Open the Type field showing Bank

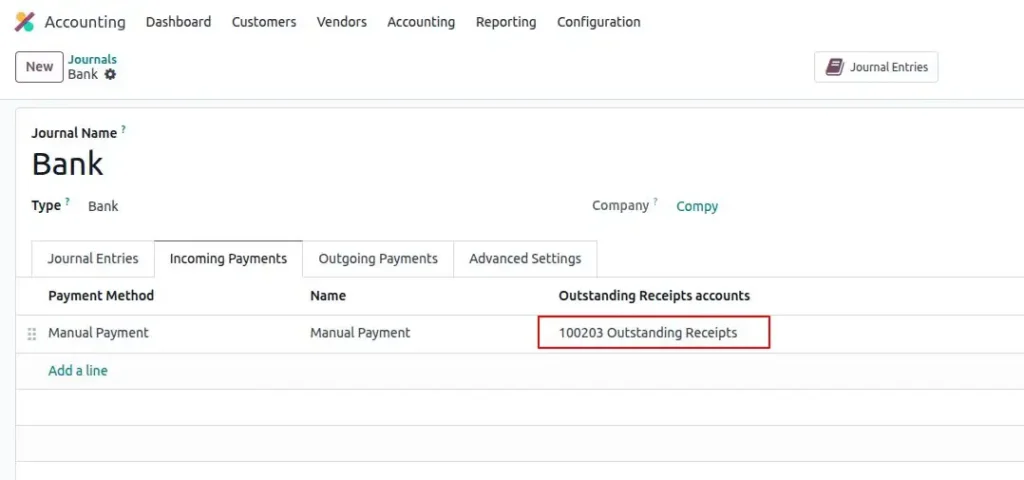pyautogui.click(x=103, y=206)
